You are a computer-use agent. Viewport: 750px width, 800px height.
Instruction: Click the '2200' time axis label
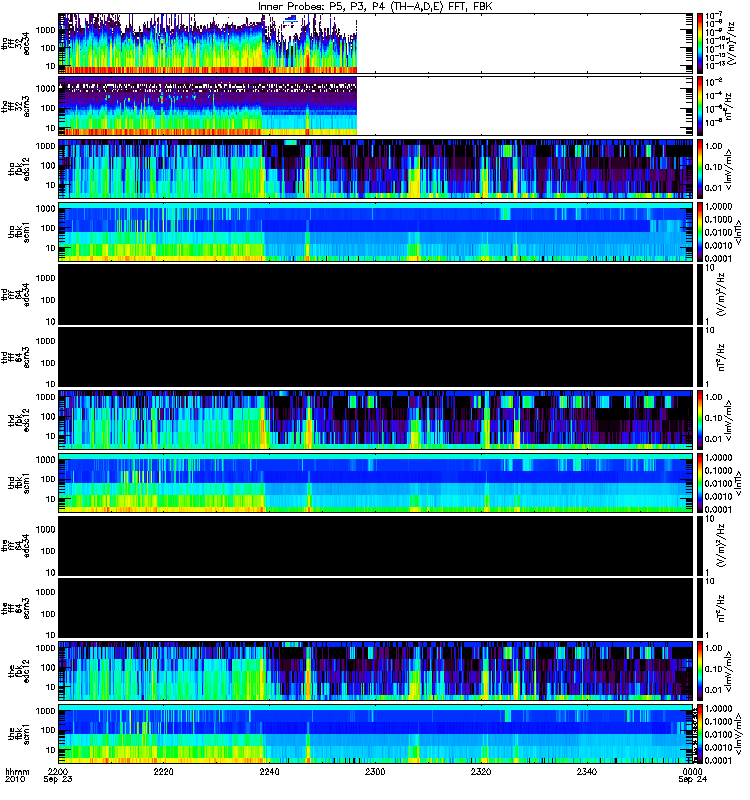coord(58,772)
